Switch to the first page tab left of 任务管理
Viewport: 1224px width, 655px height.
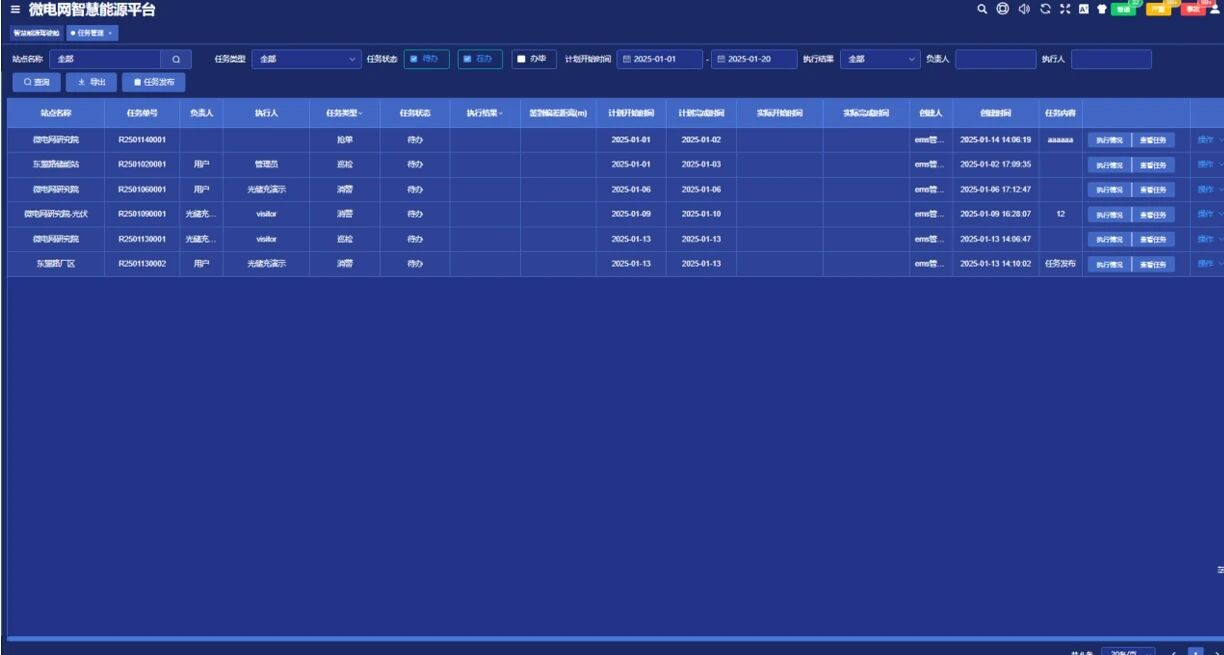click(35, 33)
